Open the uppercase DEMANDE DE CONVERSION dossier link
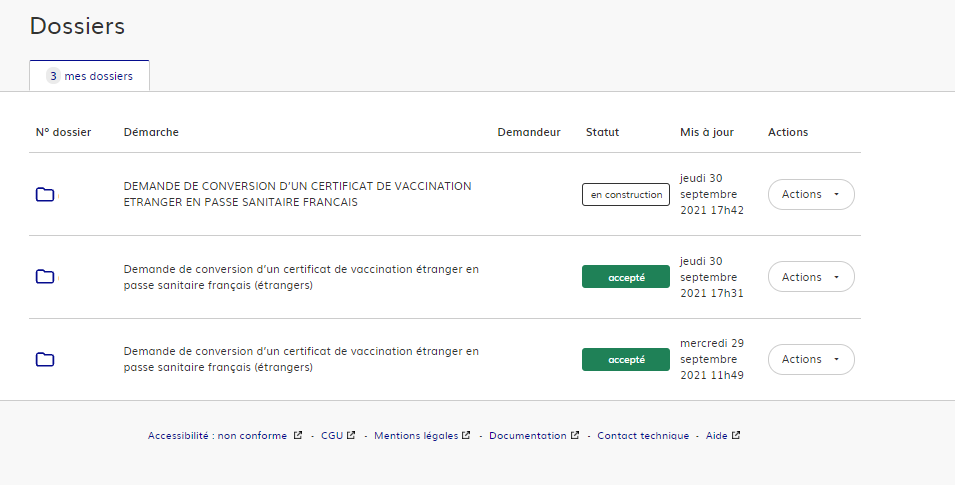955x485 pixels. pyautogui.click(x=297, y=194)
